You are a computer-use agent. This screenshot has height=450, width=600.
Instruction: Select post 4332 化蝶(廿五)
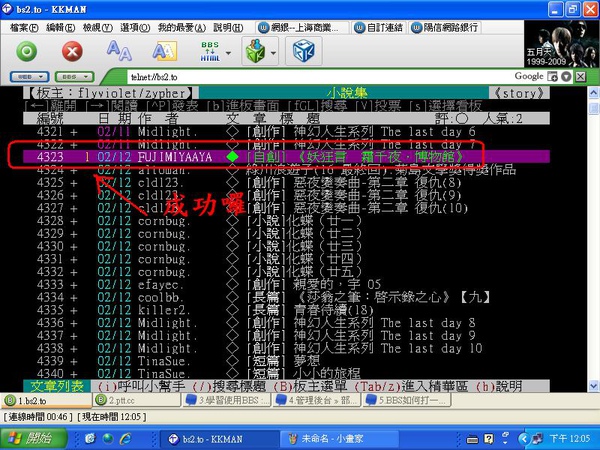[286, 272]
